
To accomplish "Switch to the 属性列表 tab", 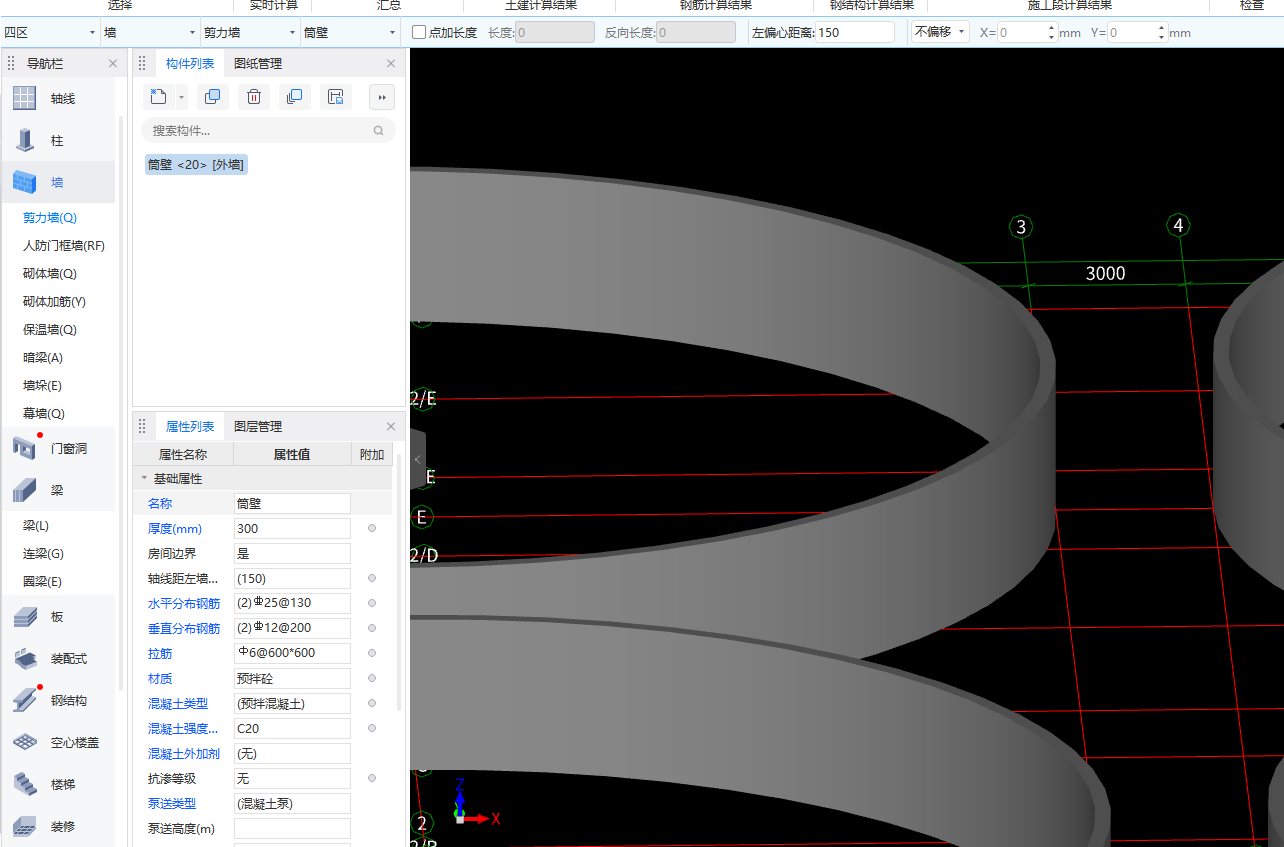I will (190, 427).
